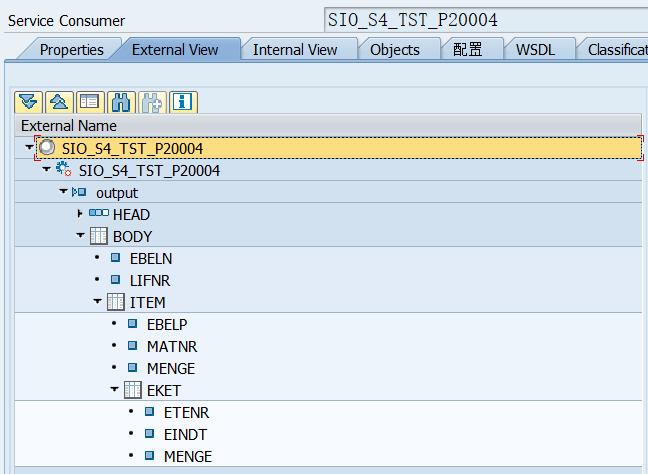Switch to the WSDL tab
648x474 pixels.
(535, 50)
